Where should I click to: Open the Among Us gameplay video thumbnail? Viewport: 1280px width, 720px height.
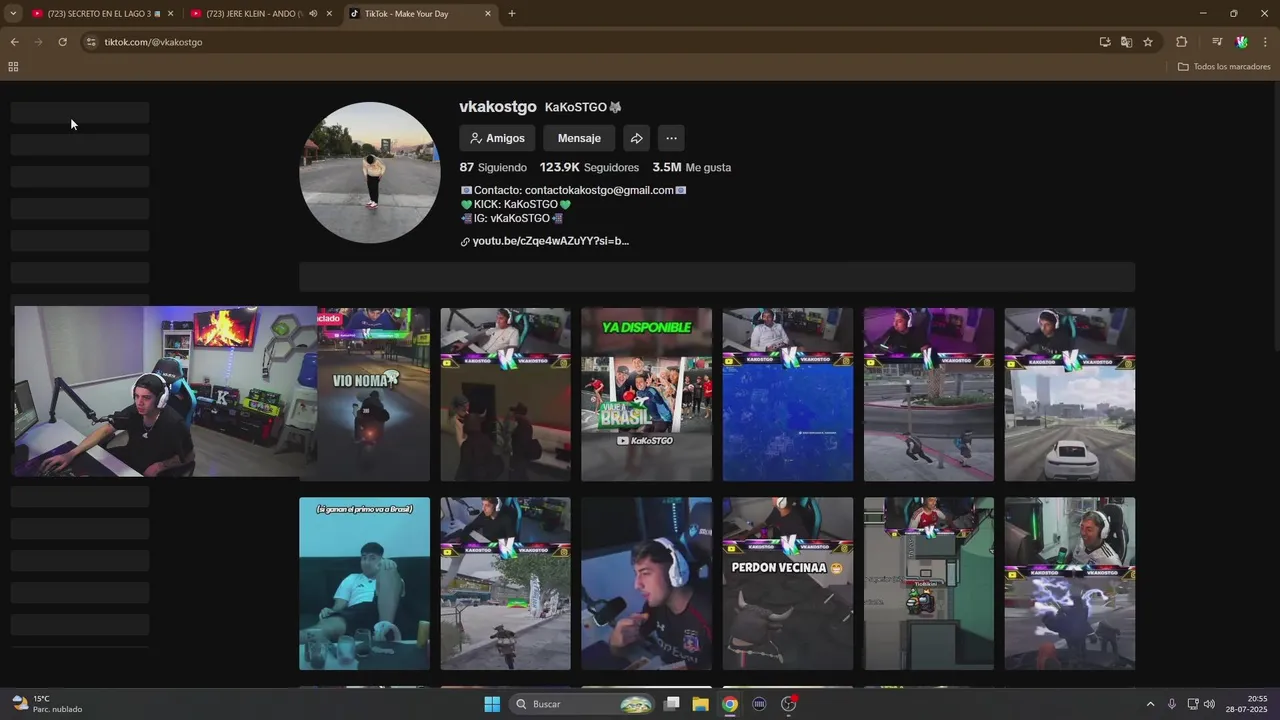pyautogui.click(x=929, y=583)
